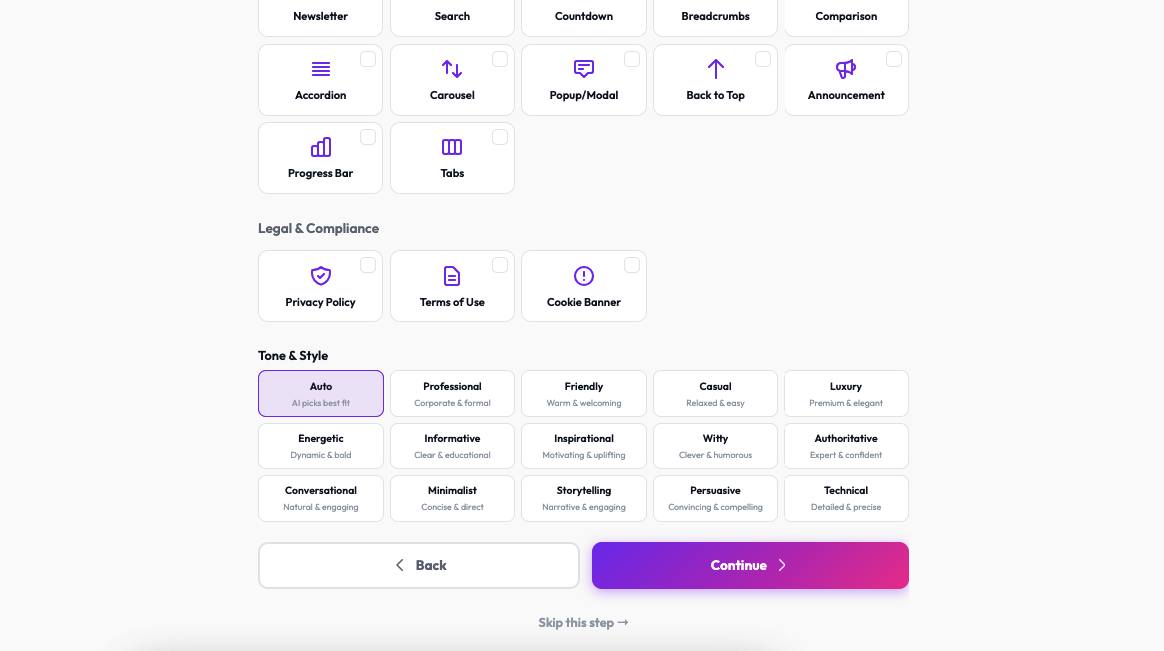
Task: Select the Inspirational tone option
Action: (583, 446)
